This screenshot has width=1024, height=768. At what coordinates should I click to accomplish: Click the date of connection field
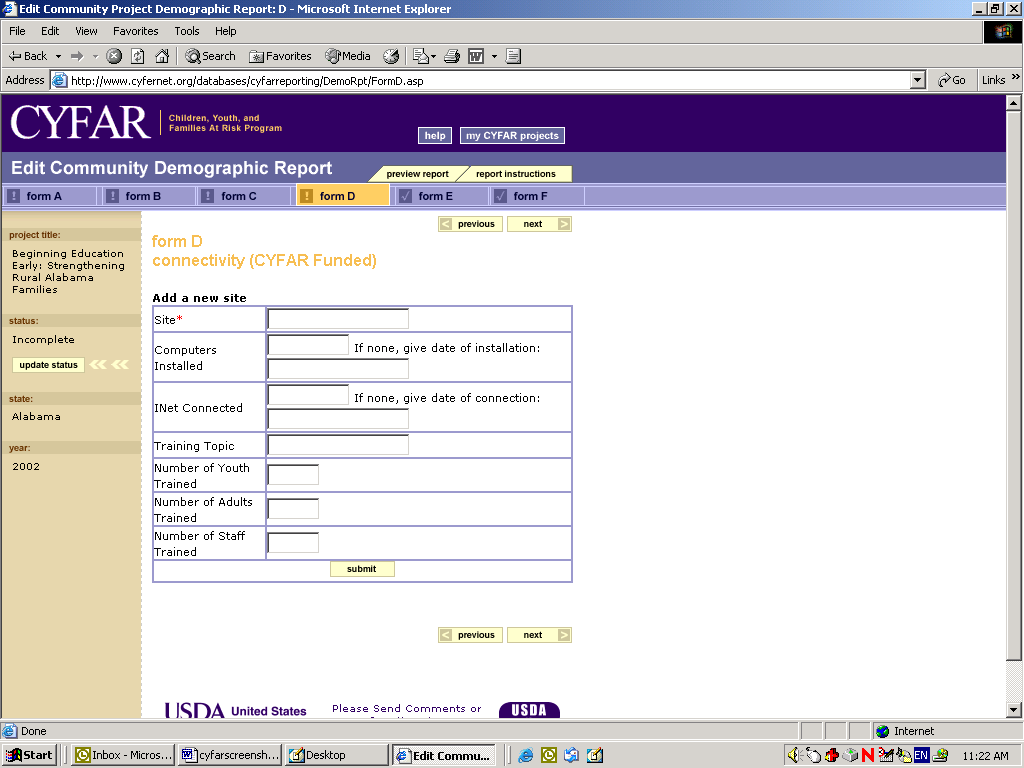(338, 419)
